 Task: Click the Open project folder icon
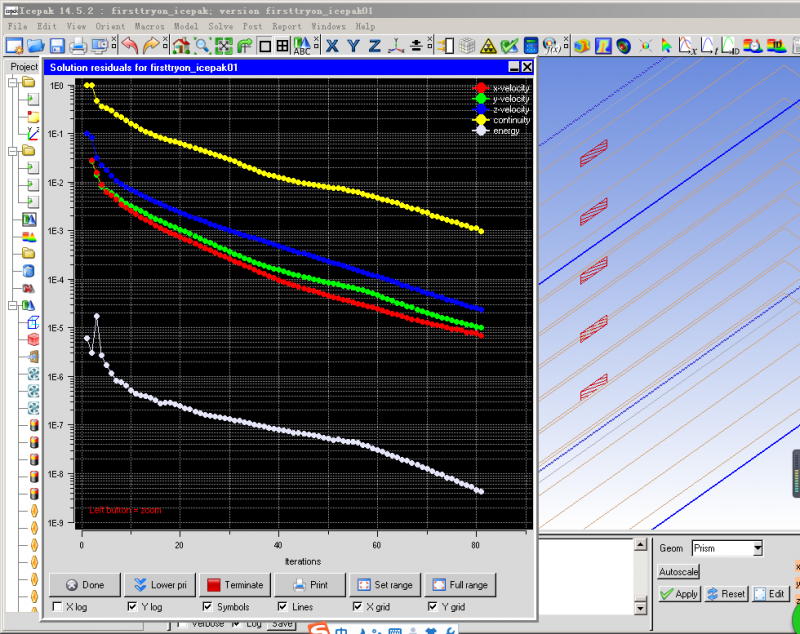pos(35,46)
